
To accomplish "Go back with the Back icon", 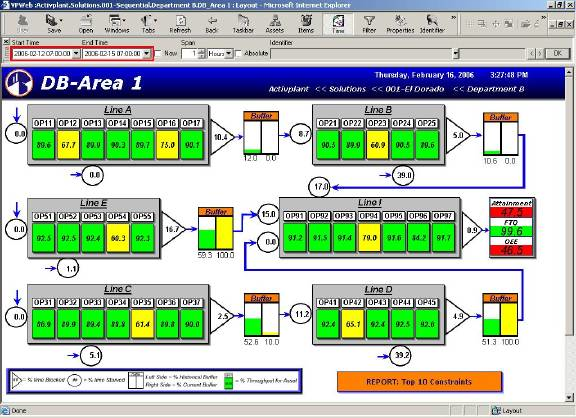I will 212,24.
